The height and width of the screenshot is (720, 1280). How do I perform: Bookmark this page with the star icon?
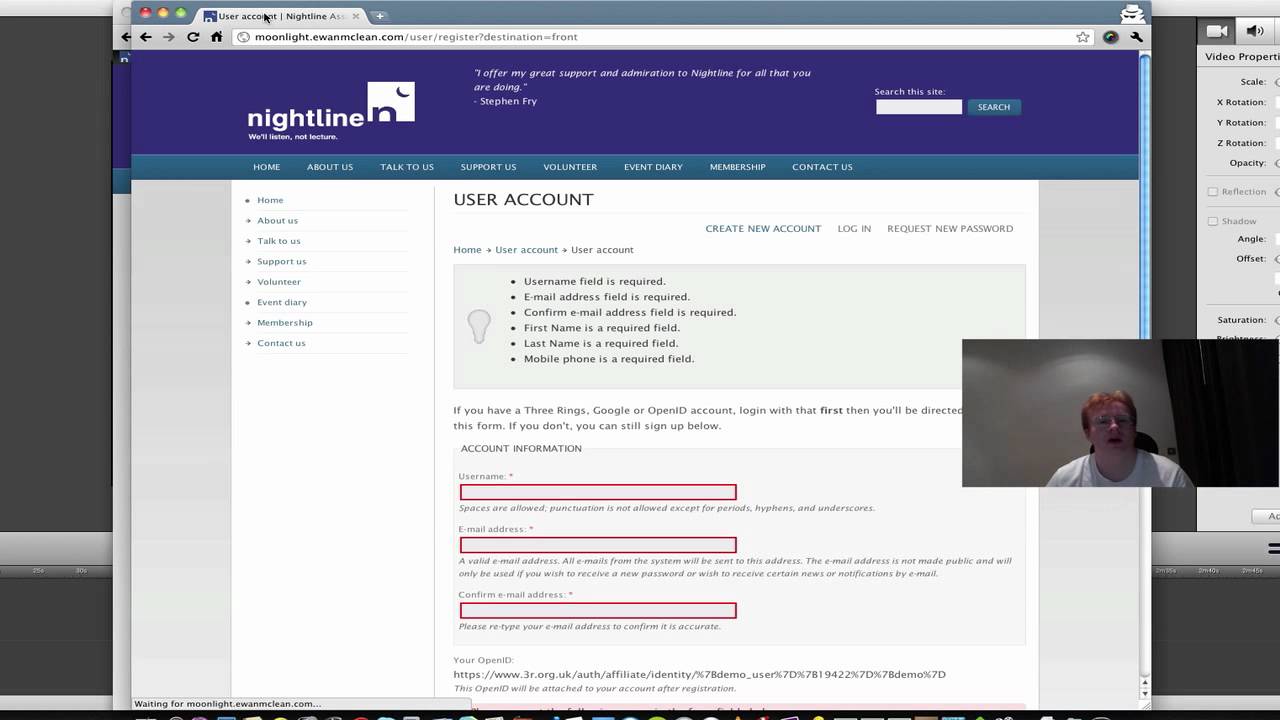click(1083, 37)
